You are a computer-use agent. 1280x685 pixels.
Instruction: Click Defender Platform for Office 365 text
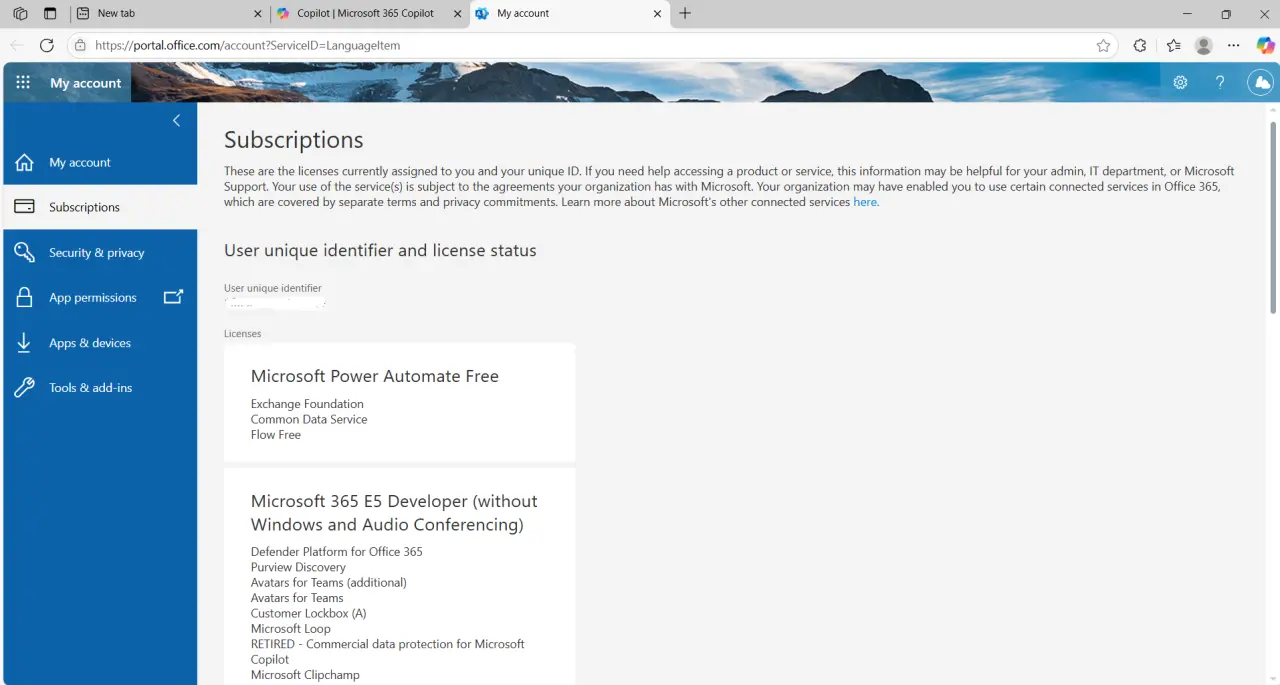(337, 552)
